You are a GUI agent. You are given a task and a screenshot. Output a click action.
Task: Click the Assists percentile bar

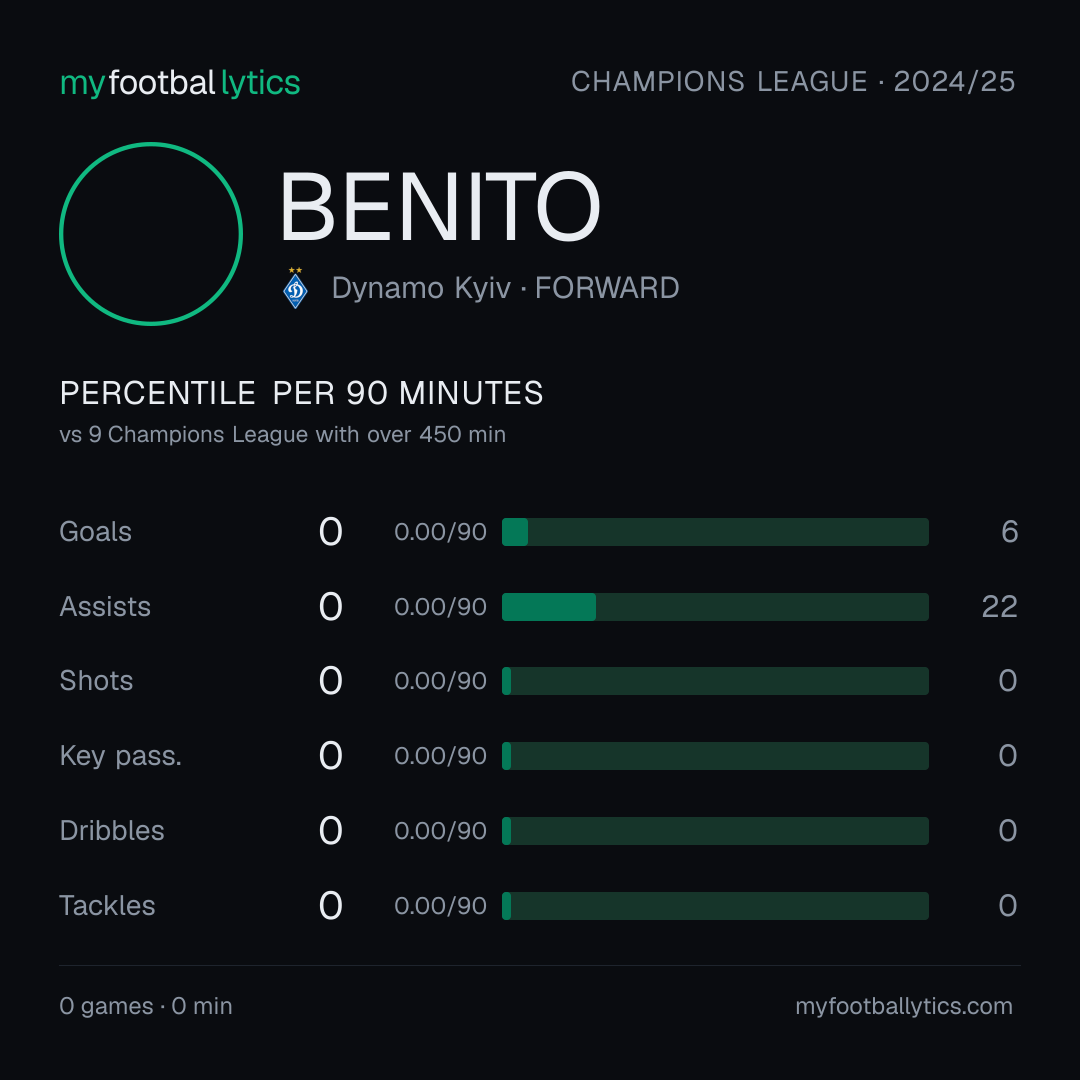click(715, 607)
